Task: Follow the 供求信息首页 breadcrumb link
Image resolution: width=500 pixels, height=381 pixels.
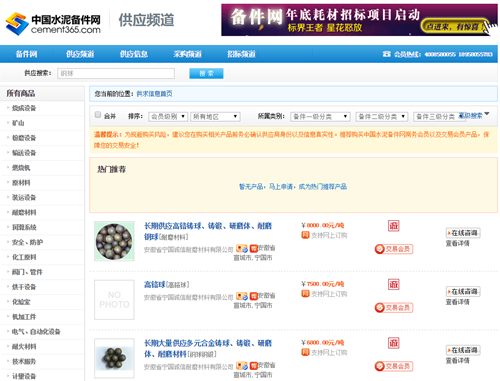Action: pyautogui.click(x=154, y=94)
